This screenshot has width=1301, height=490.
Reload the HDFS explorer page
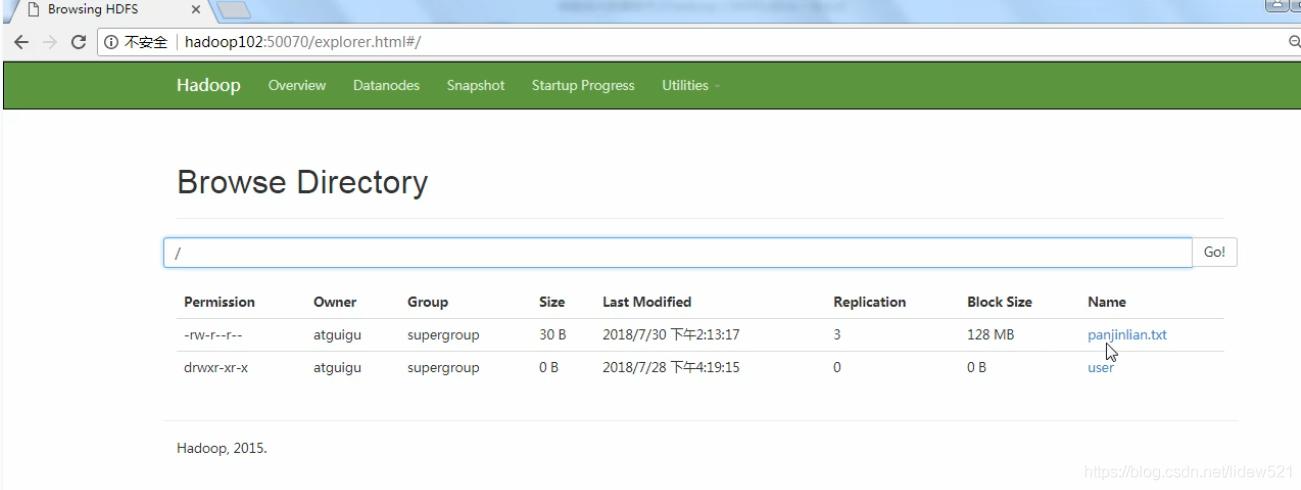click(x=79, y=42)
